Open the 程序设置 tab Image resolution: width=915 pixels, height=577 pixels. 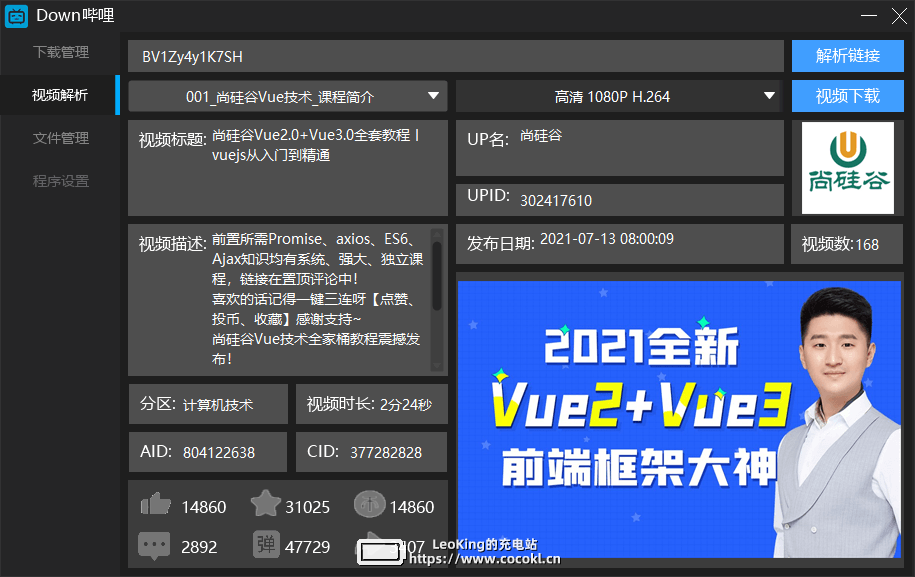(61, 181)
